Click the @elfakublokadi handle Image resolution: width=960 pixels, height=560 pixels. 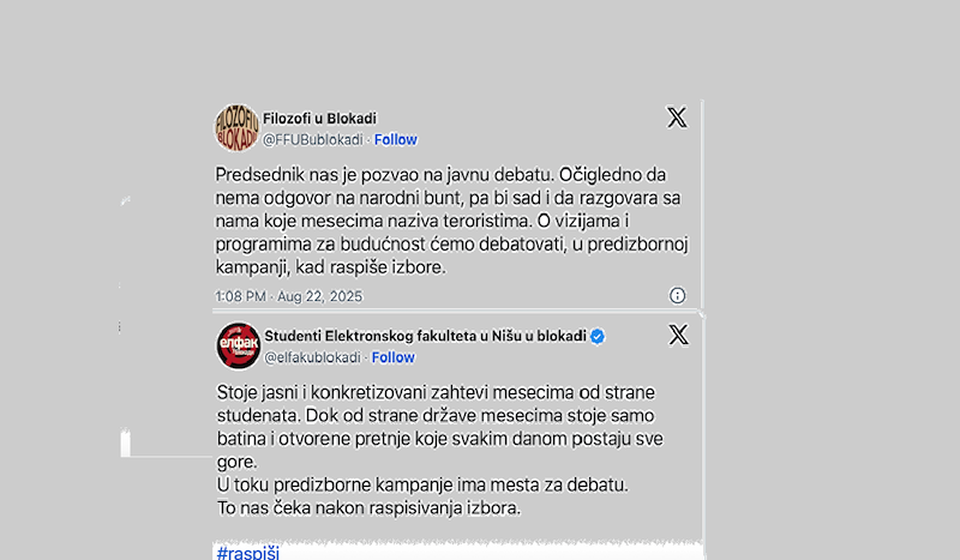(x=312, y=357)
